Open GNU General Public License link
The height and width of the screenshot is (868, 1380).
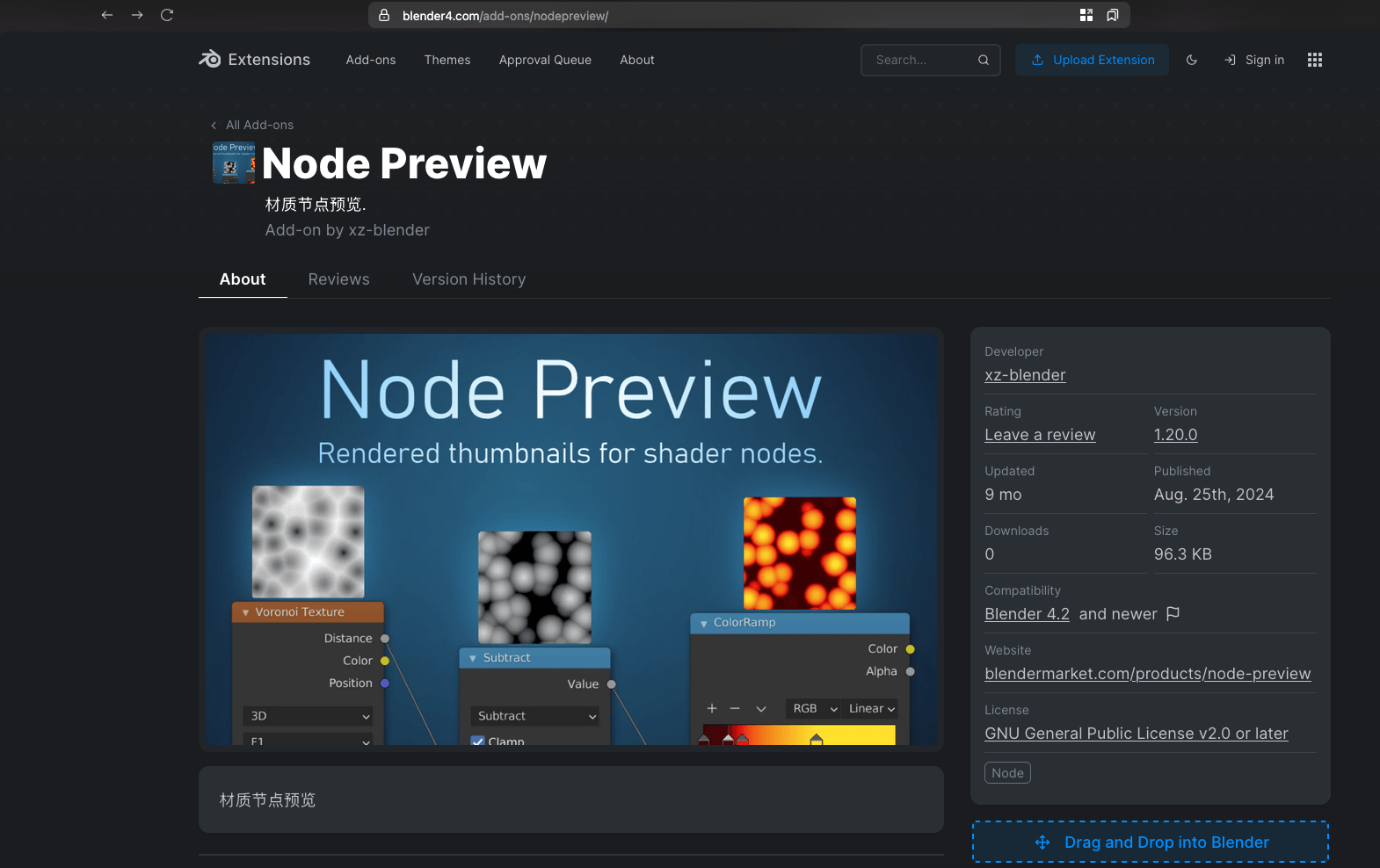pos(1137,734)
